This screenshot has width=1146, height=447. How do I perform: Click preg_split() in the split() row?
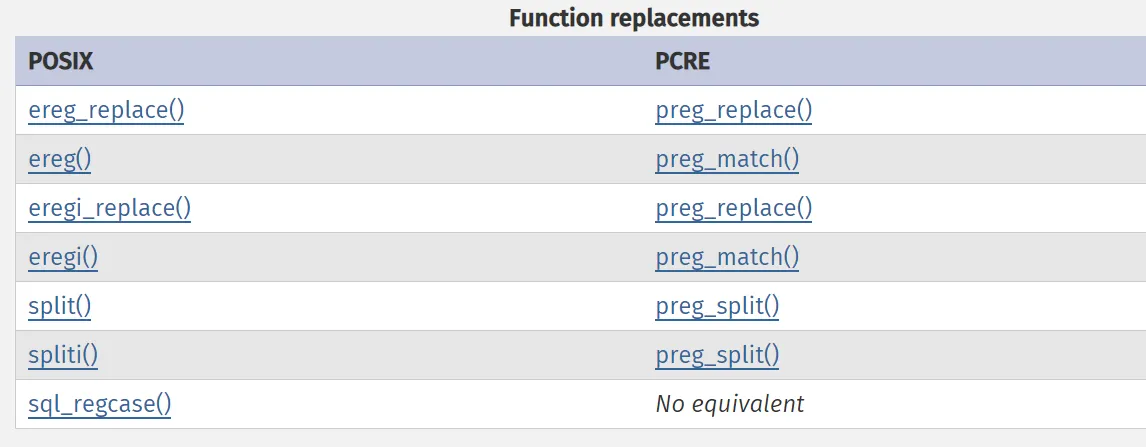coord(717,306)
